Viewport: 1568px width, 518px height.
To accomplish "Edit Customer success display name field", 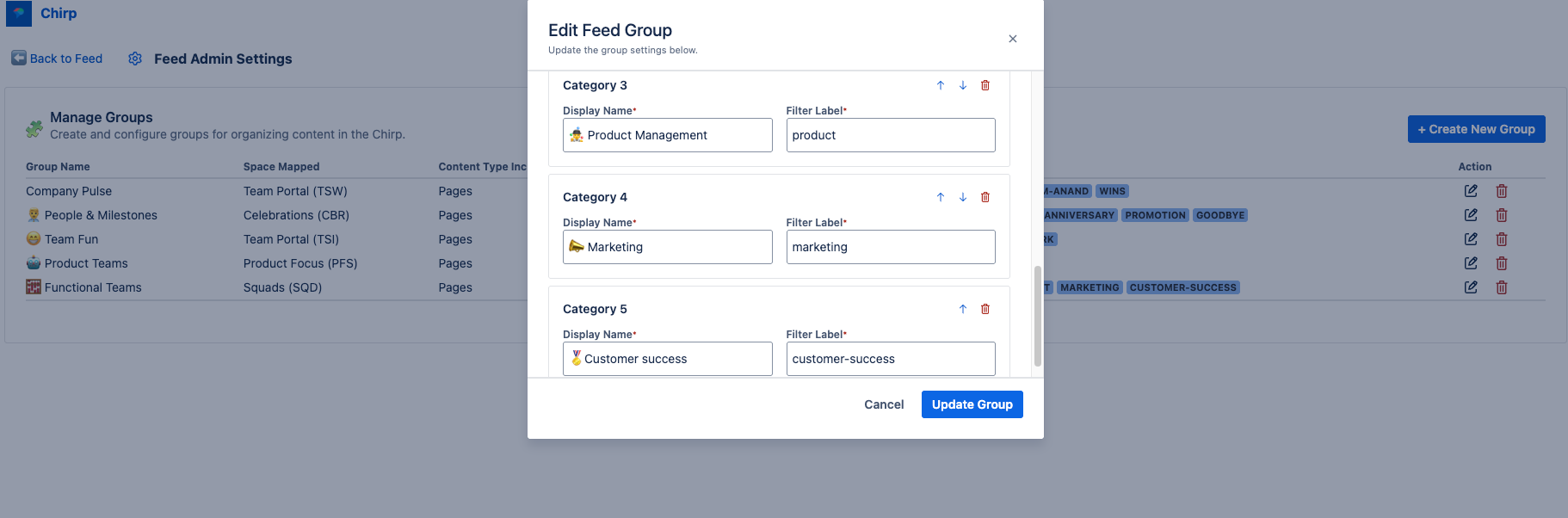I will (x=668, y=359).
